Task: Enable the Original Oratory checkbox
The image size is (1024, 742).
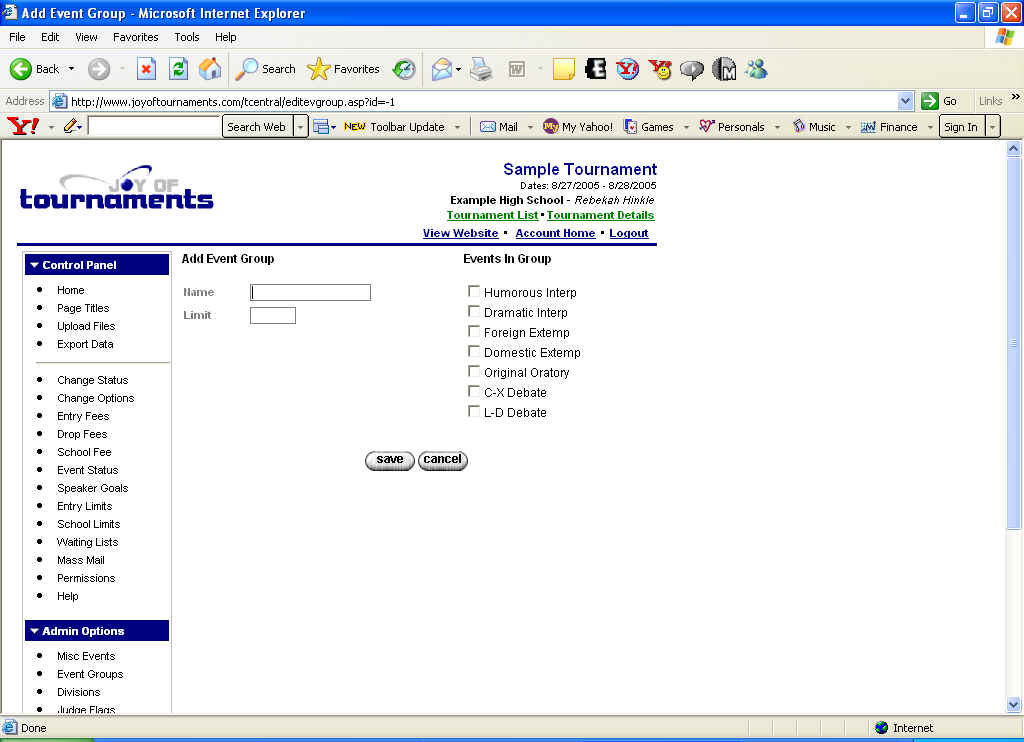Action: [x=474, y=372]
